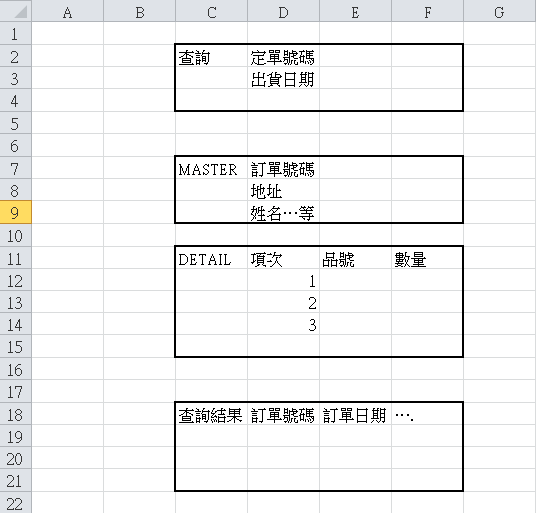Select the cell with value 1
The height and width of the screenshot is (513, 536).
coord(283,280)
